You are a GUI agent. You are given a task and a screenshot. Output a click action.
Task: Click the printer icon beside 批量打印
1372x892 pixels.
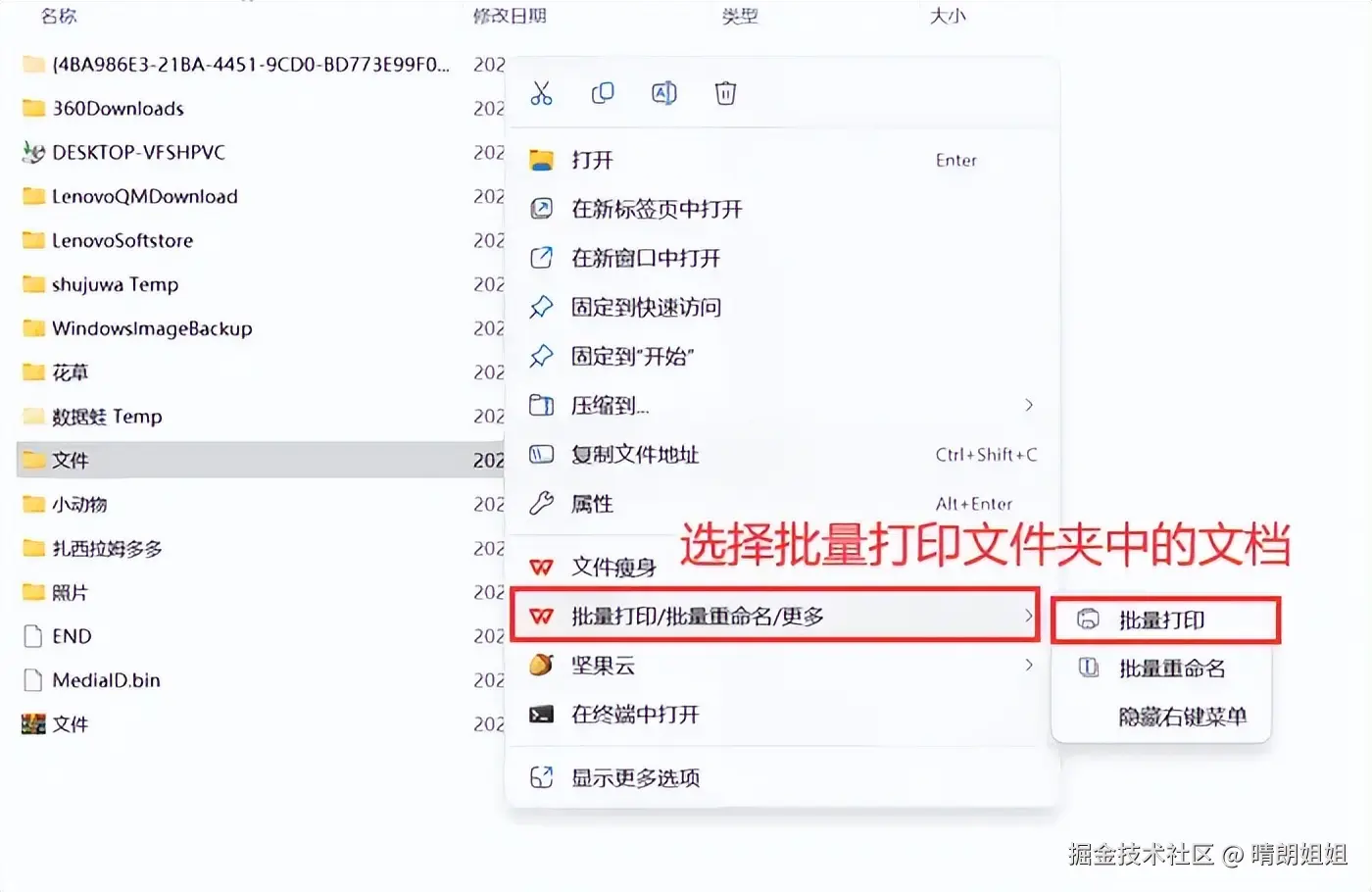tap(1088, 619)
